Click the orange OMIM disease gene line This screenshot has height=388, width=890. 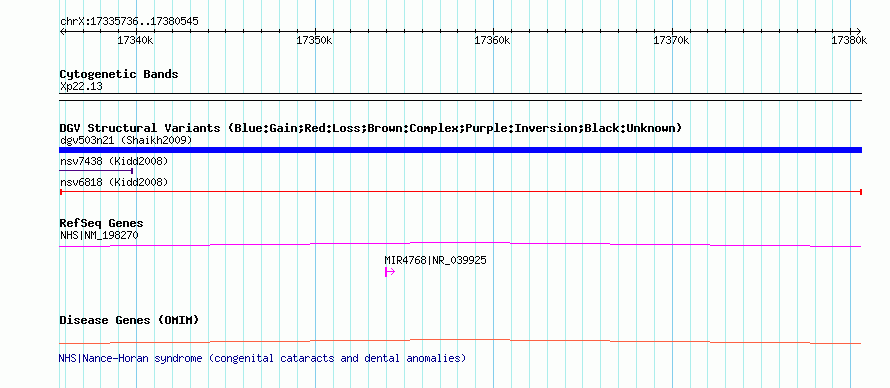pos(460,341)
